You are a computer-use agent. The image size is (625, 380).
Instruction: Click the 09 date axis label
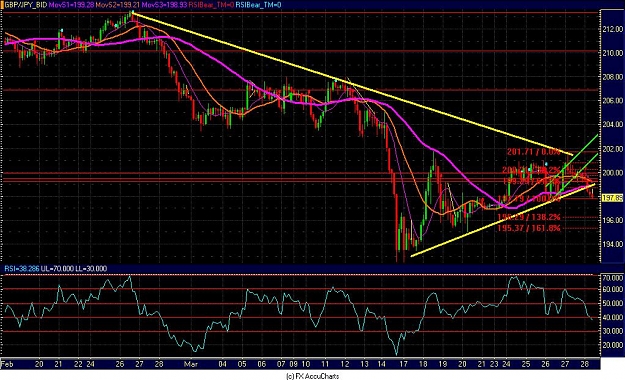[x=293, y=364]
